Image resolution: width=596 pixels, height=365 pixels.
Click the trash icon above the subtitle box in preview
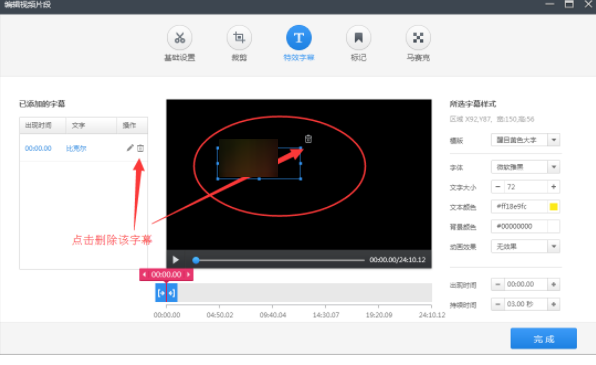click(x=308, y=139)
